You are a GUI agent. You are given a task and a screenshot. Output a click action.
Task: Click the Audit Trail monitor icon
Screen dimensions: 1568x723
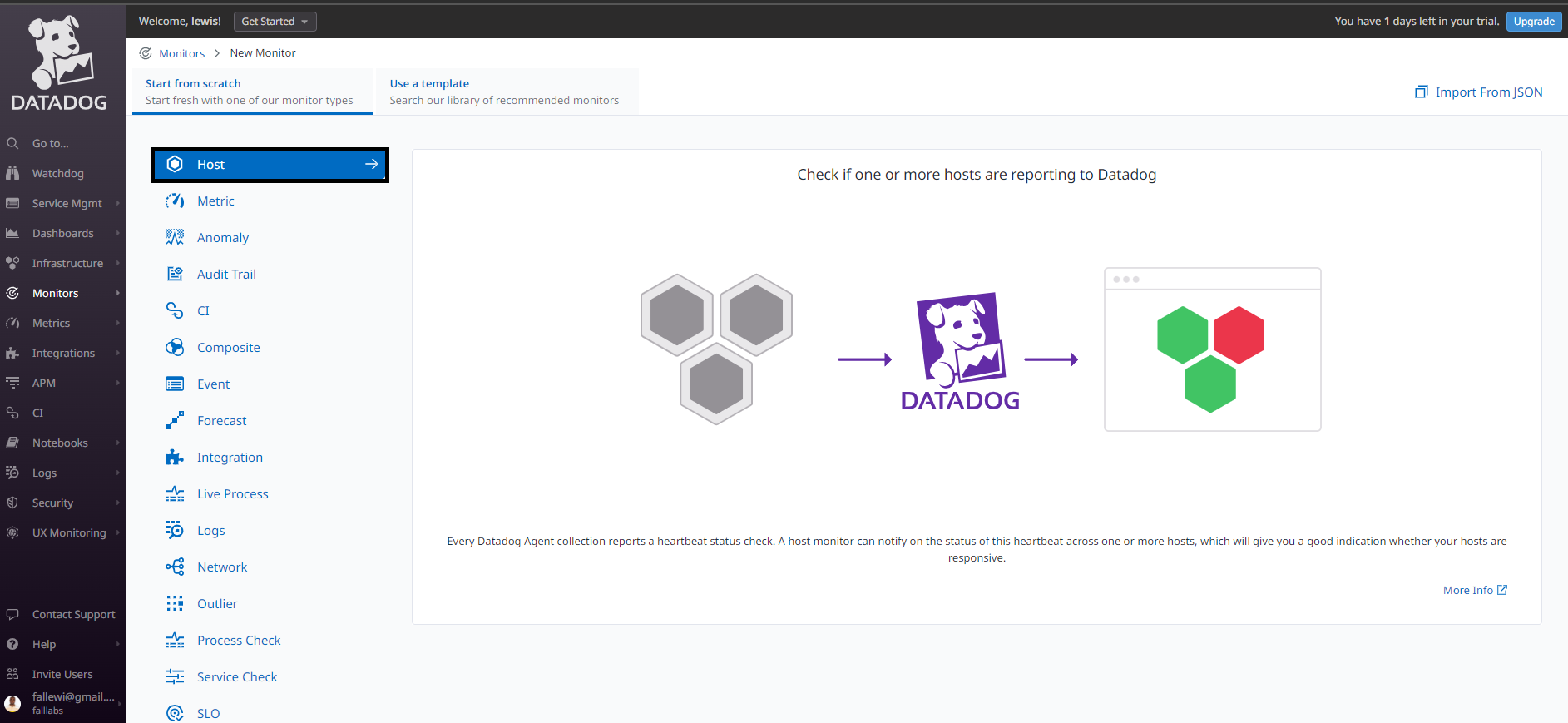[x=175, y=274]
